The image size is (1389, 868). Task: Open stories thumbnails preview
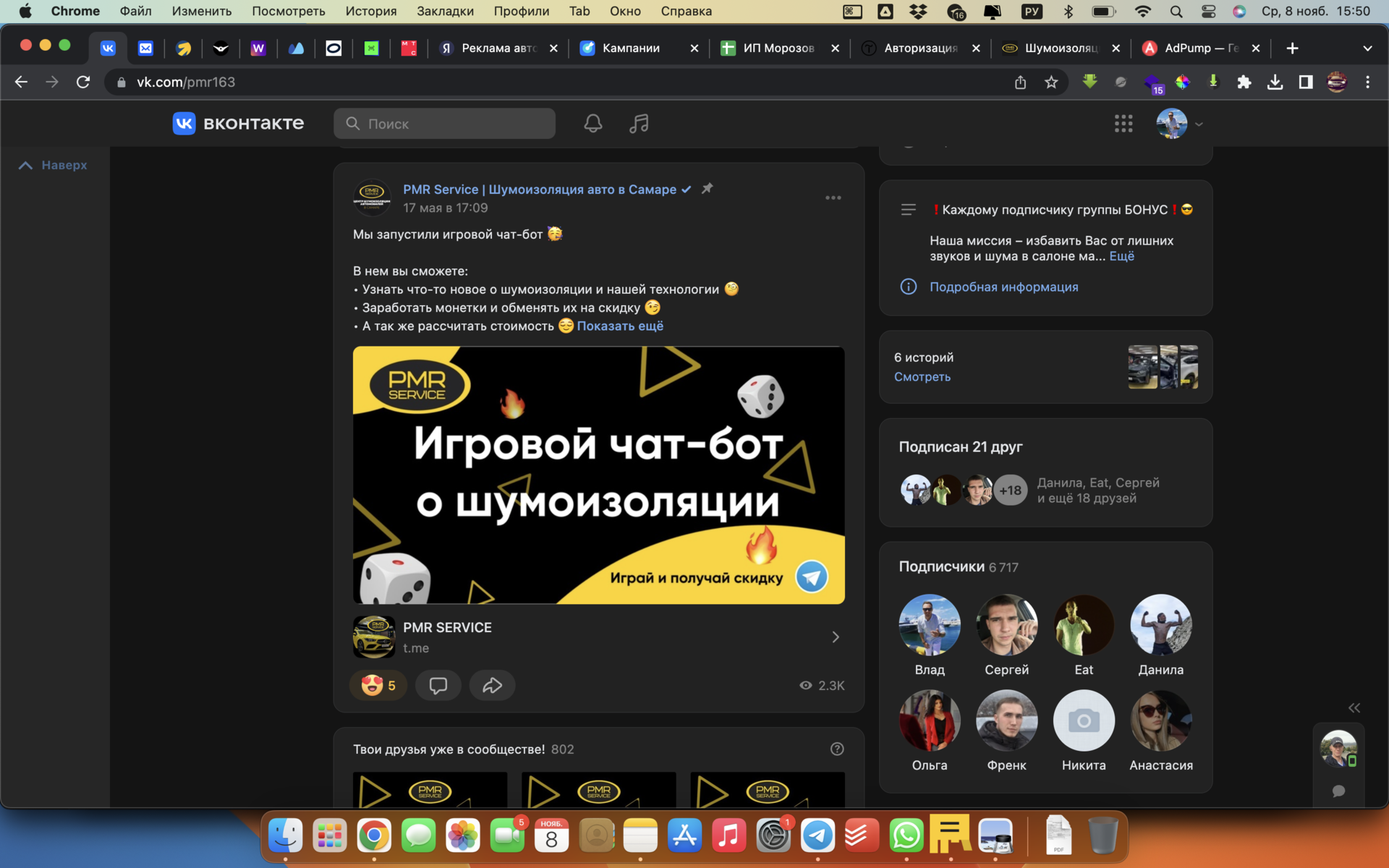(x=1163, y=367)
